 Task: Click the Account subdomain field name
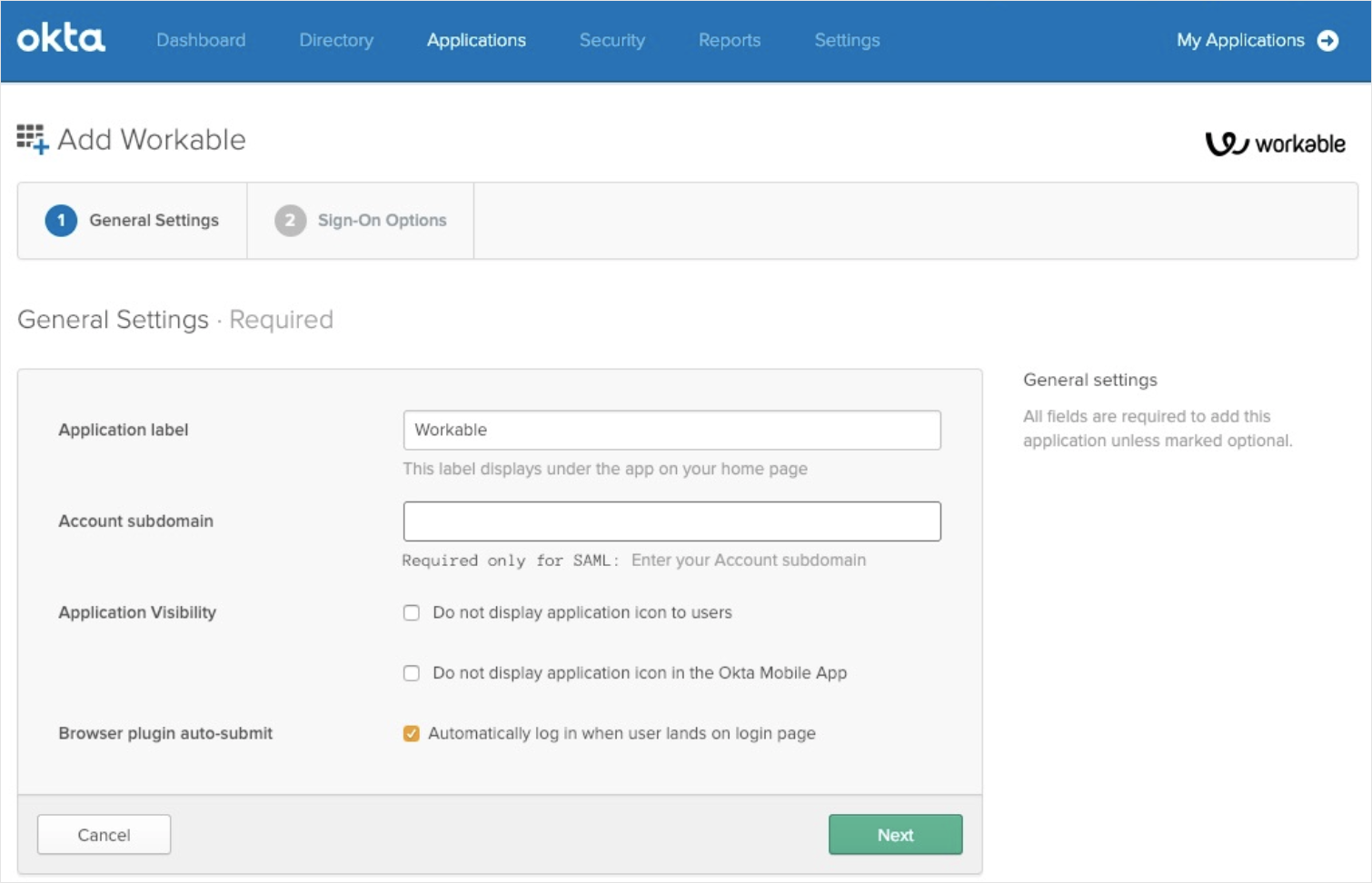(x=136, y=521)
